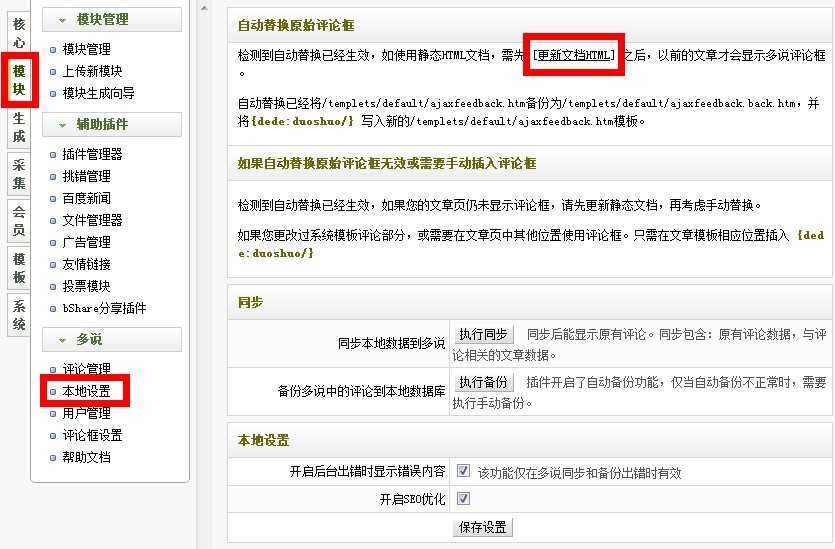835x549 pixels.
Task: Switch to the 生成 vertical tab
Action: pyautogui.click(x=19, y=127)
